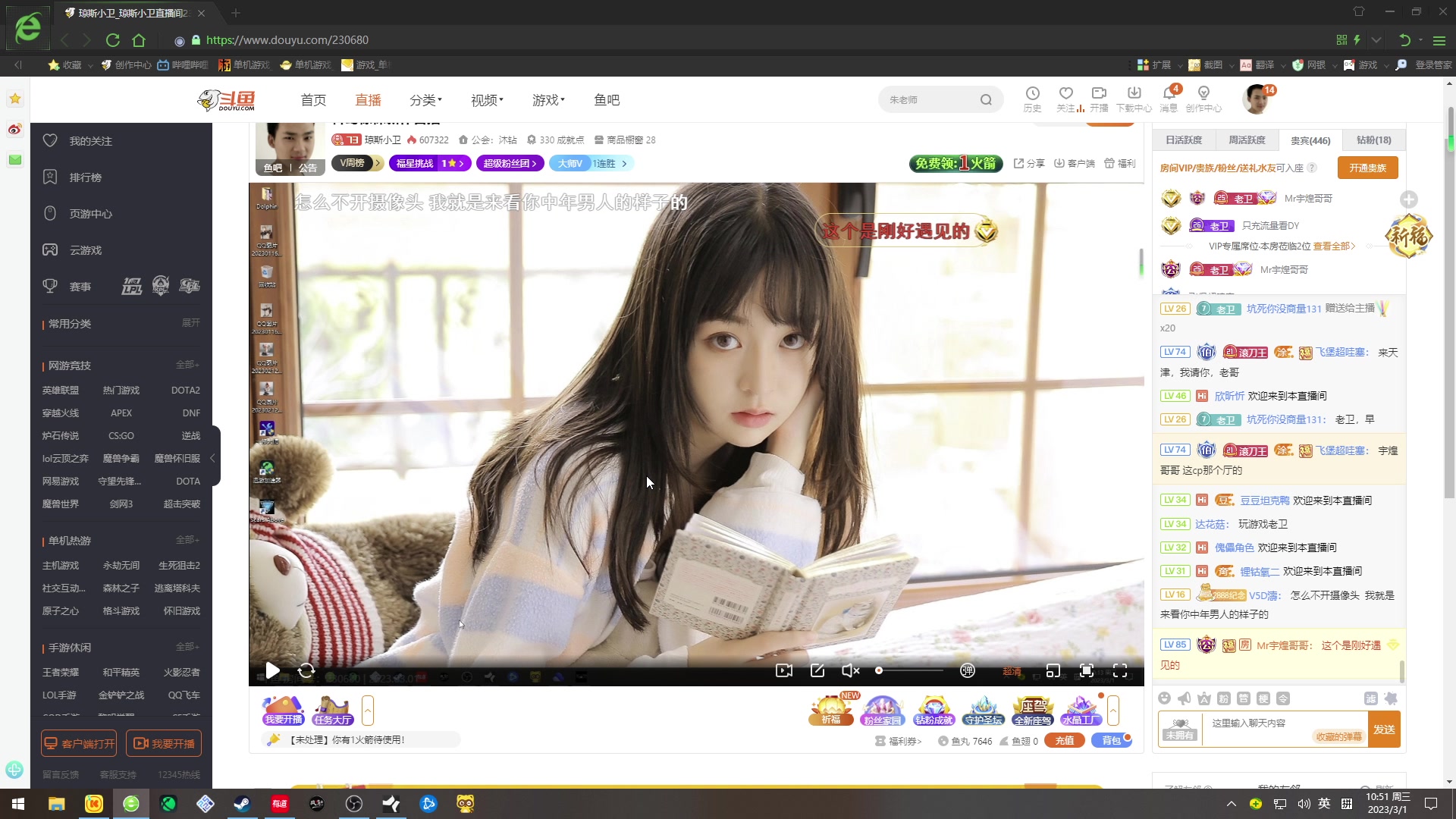Toggle the chat filter 滤 button

point(1371,698)
